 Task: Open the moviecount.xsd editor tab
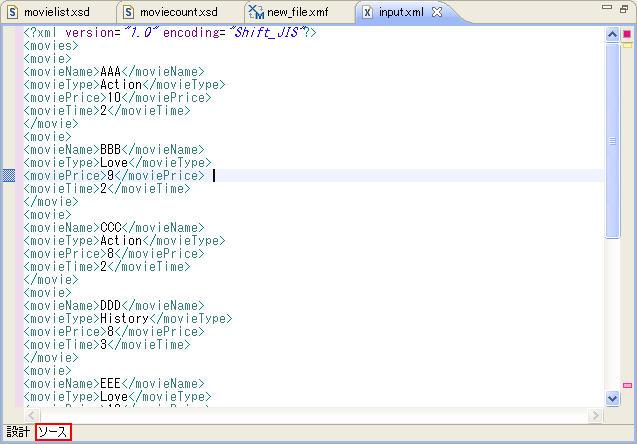175,12
